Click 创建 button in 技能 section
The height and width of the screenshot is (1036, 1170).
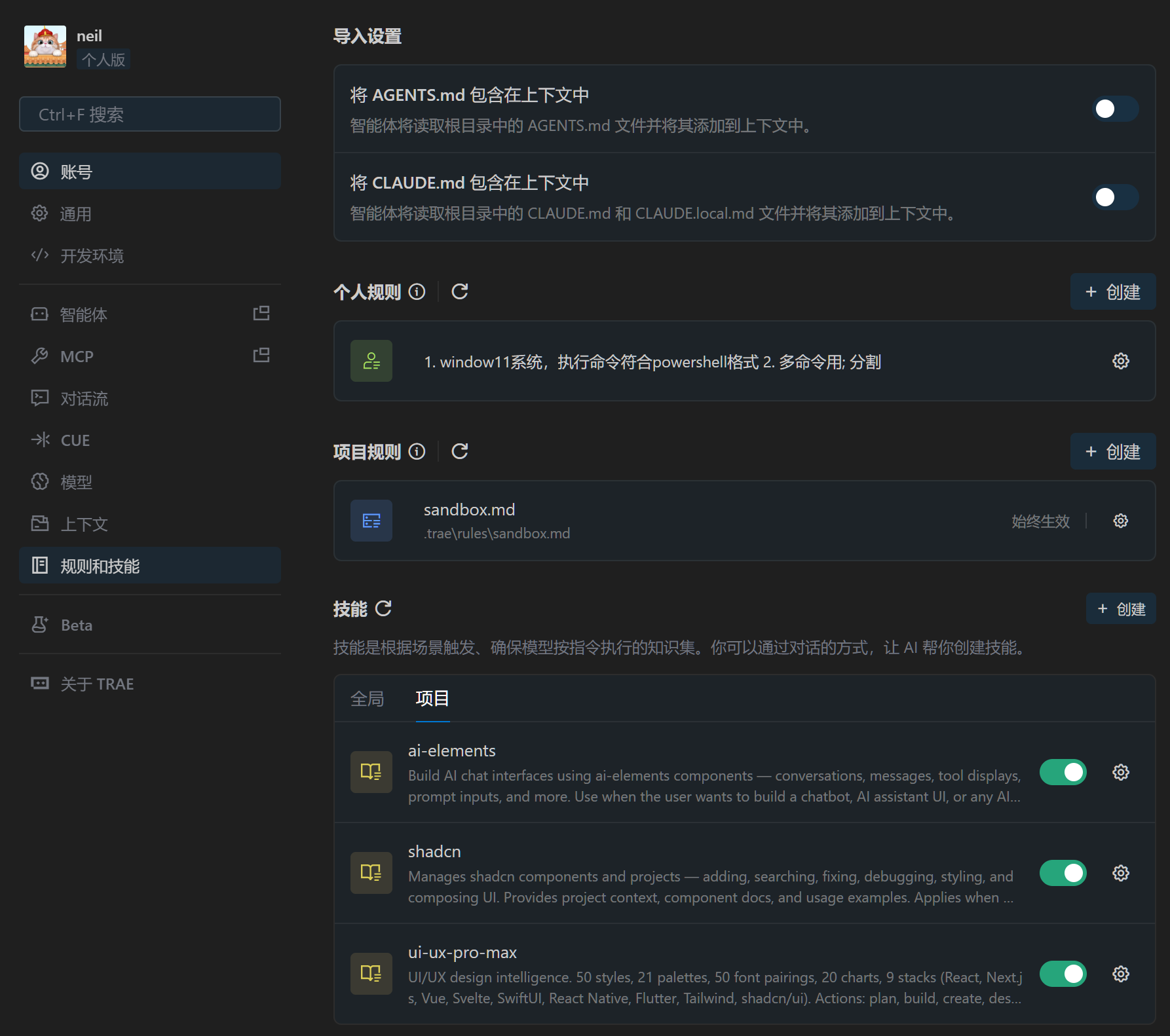click(1120, 609)
